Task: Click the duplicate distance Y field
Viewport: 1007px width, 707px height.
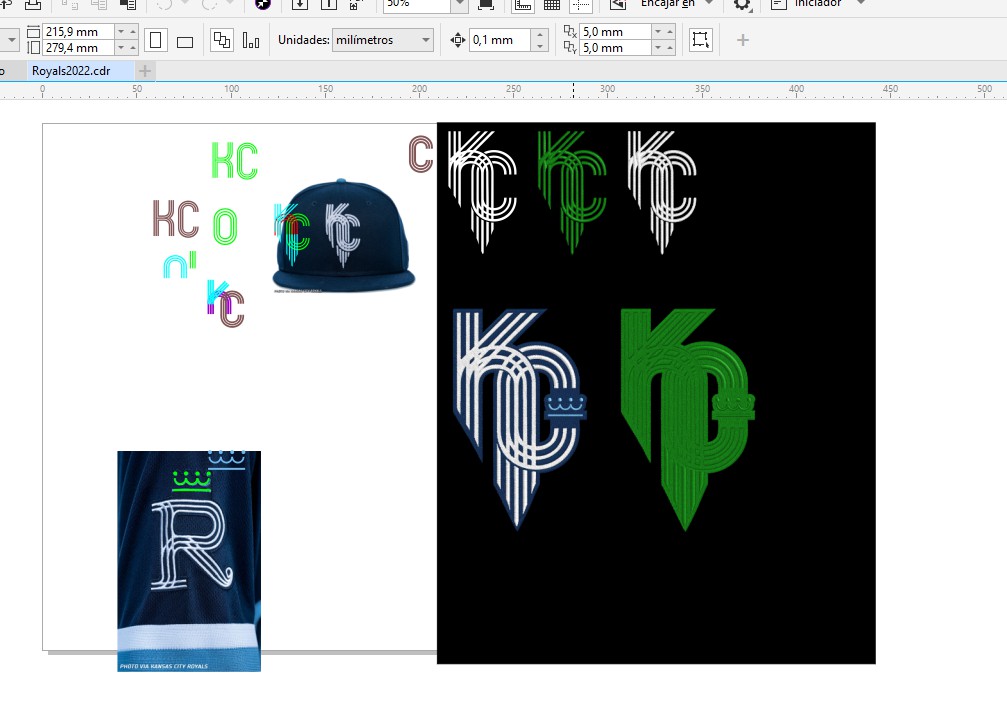Action: click(x=615, y=48)
